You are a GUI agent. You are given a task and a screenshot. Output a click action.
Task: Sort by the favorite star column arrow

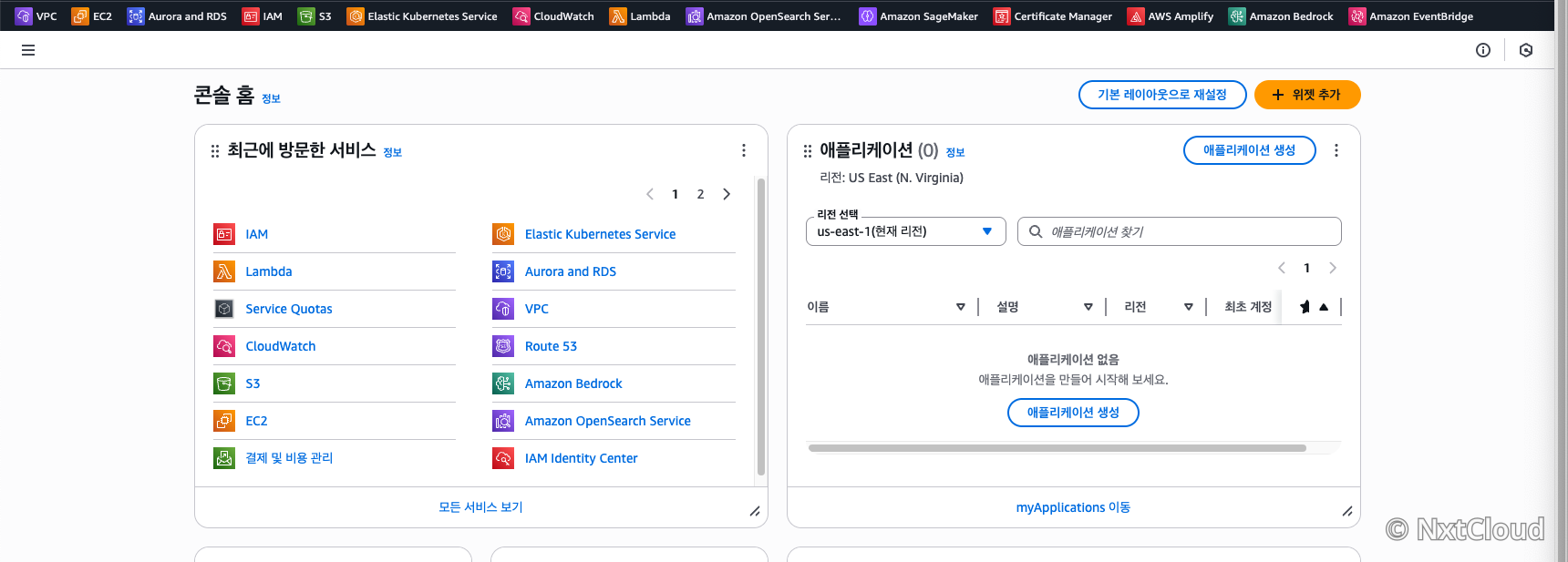tap(1324, 307)
